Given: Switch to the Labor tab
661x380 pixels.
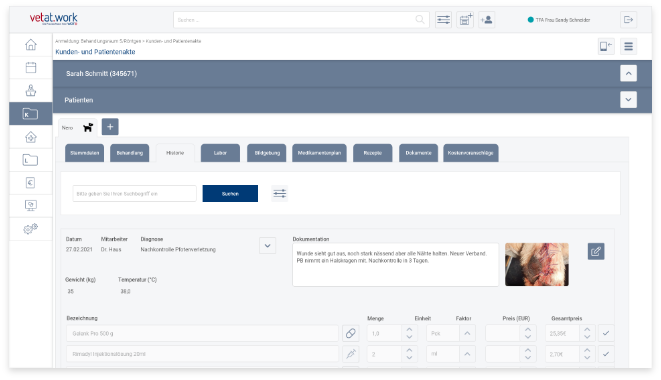Looking at the screenshot, I should point(220,153).
